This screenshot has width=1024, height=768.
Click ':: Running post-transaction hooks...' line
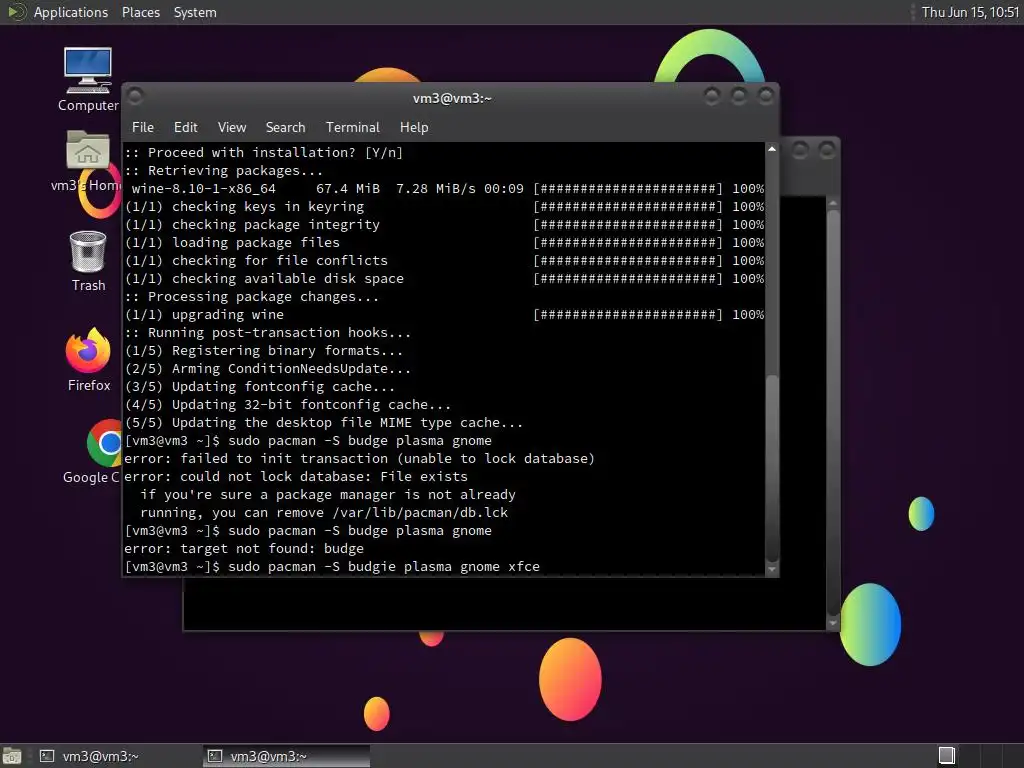click(268, 332)
